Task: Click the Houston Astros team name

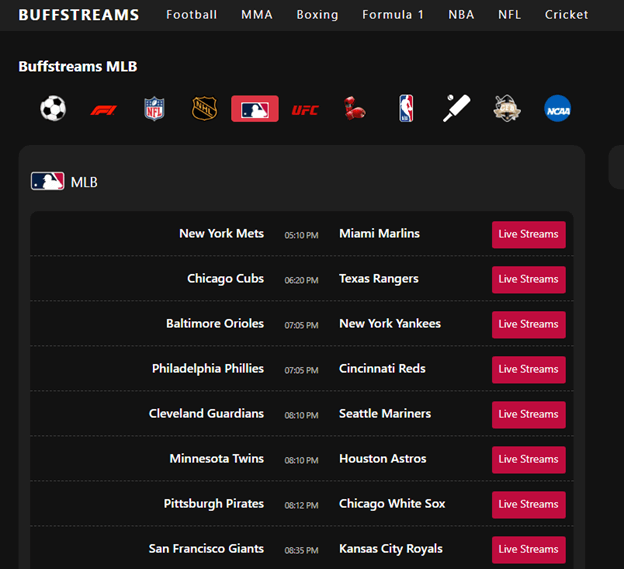Action: 382,458
